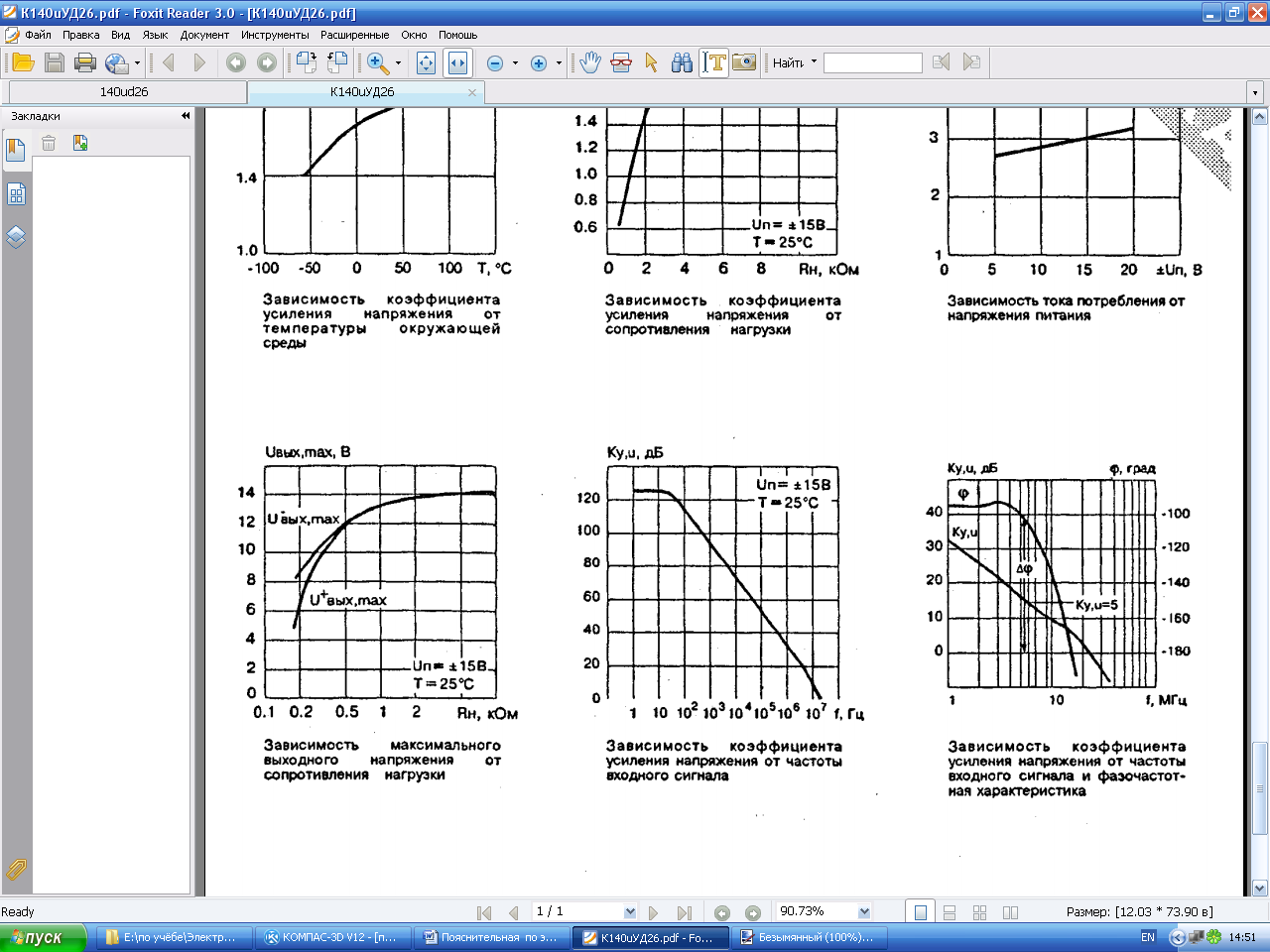Open the Окно menu

[414, 35]
